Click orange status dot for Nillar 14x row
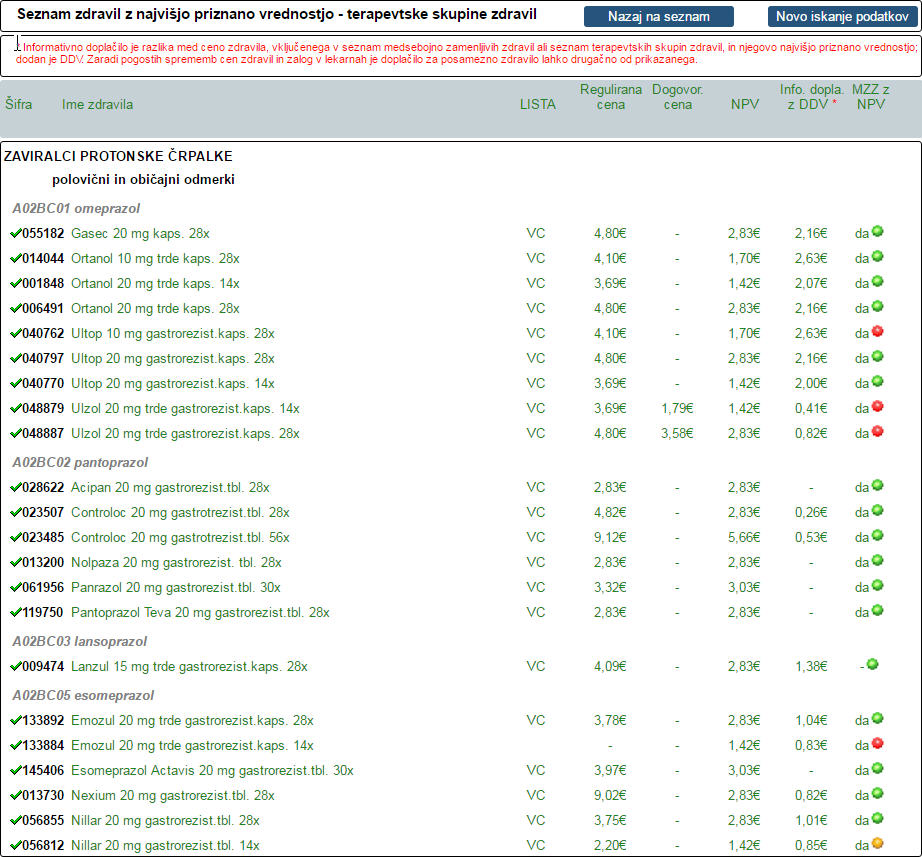922x857 pixels. (x=877, y=844)
